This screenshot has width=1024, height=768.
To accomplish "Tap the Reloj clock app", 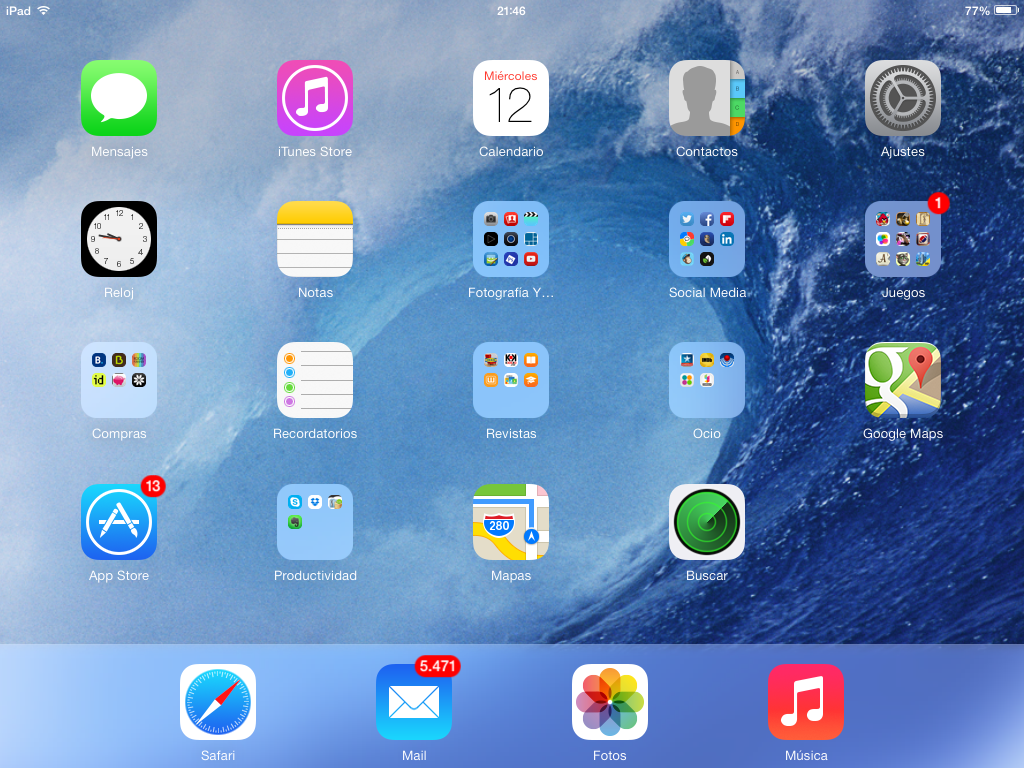I will pyautogui.click(x=119, y=239).
